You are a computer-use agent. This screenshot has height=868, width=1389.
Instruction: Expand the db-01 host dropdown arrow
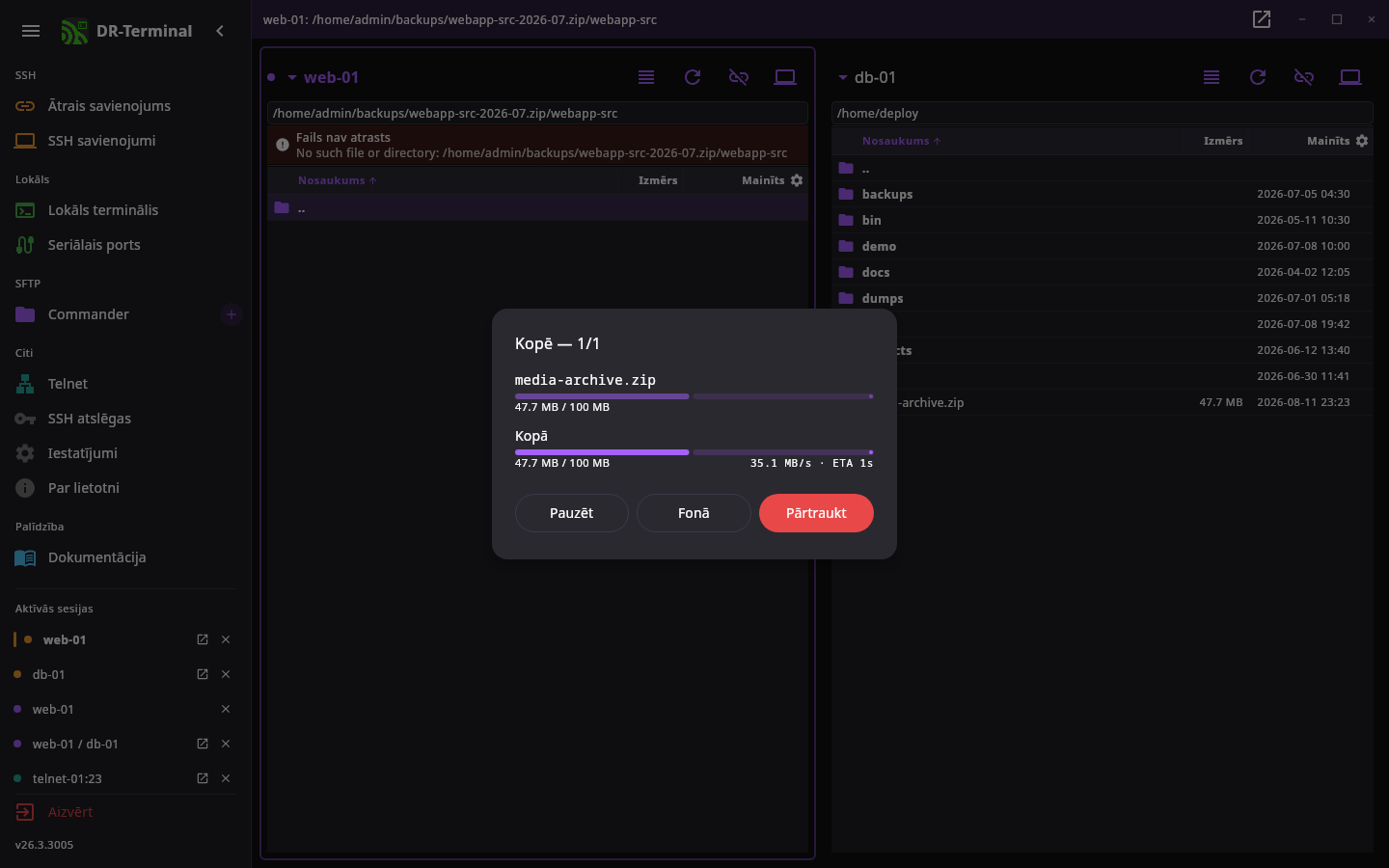[x=842, y=77]
